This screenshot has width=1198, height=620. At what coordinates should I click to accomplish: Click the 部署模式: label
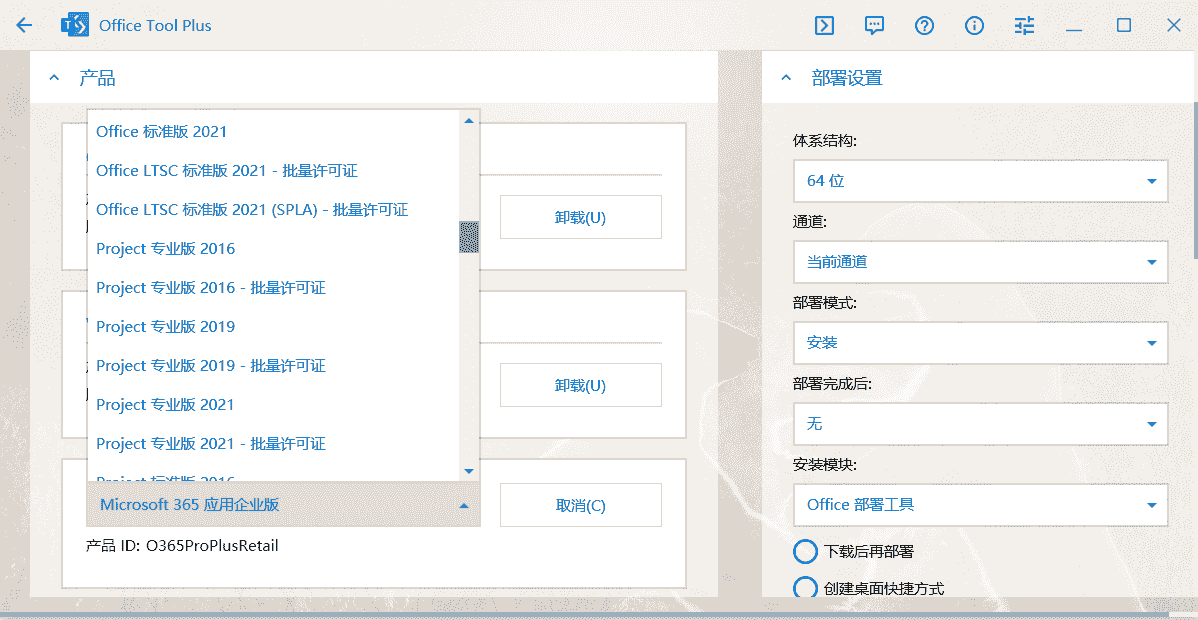click(824, 303)
